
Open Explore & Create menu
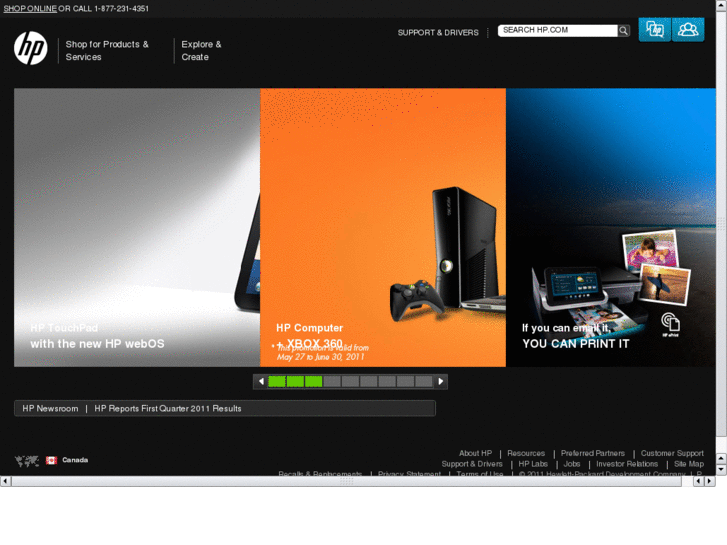click(x=201, y=51)
